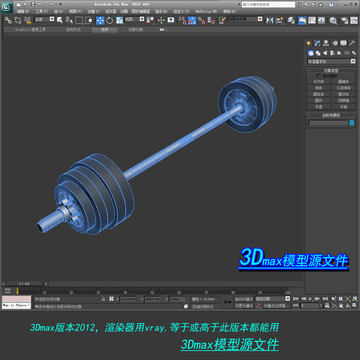
Task: Open the standard primitives category dropdown
Action: tap(331, 61)
